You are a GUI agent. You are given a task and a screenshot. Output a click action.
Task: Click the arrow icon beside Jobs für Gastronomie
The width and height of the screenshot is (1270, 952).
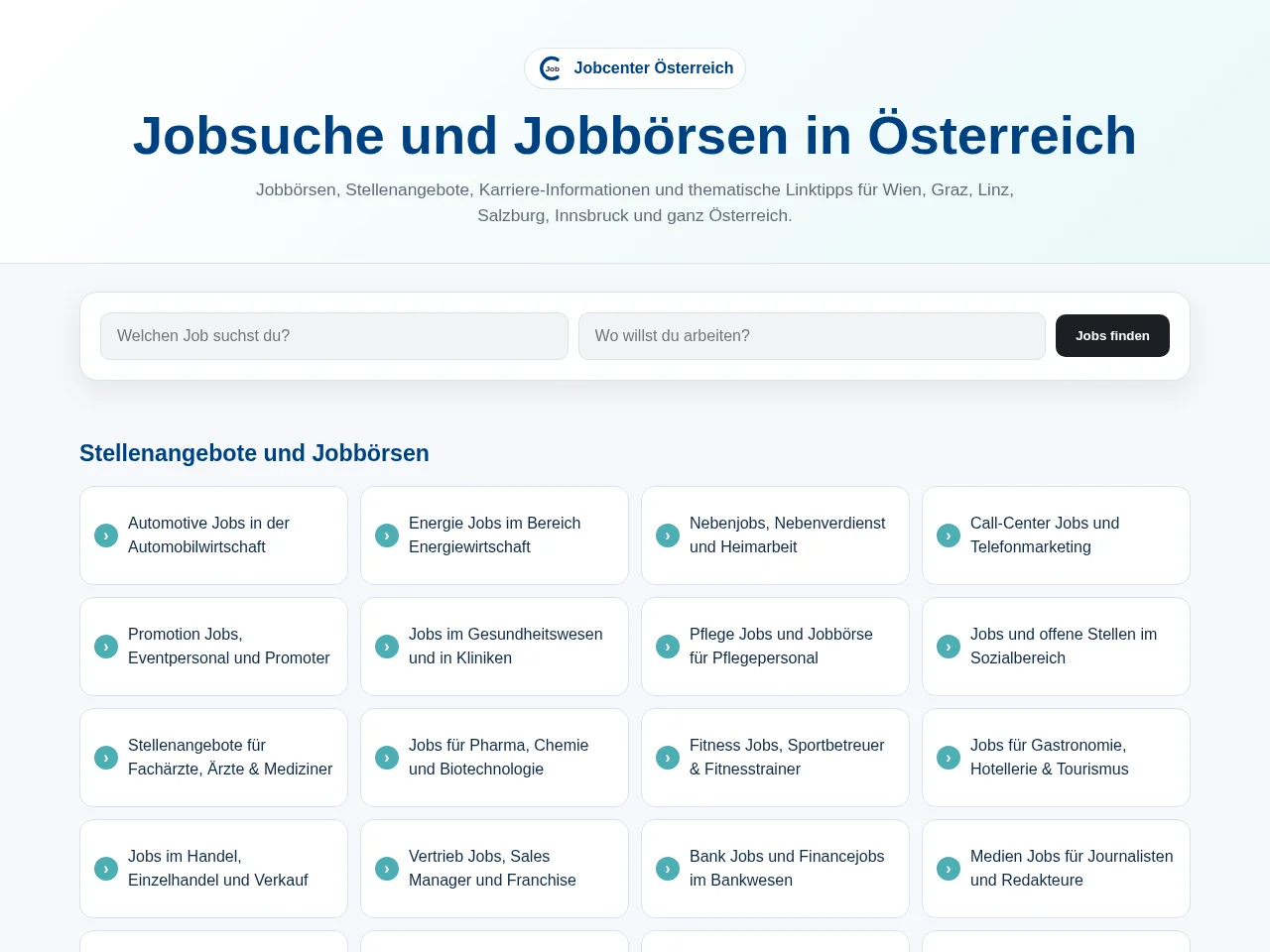click(x=949, y=758)
